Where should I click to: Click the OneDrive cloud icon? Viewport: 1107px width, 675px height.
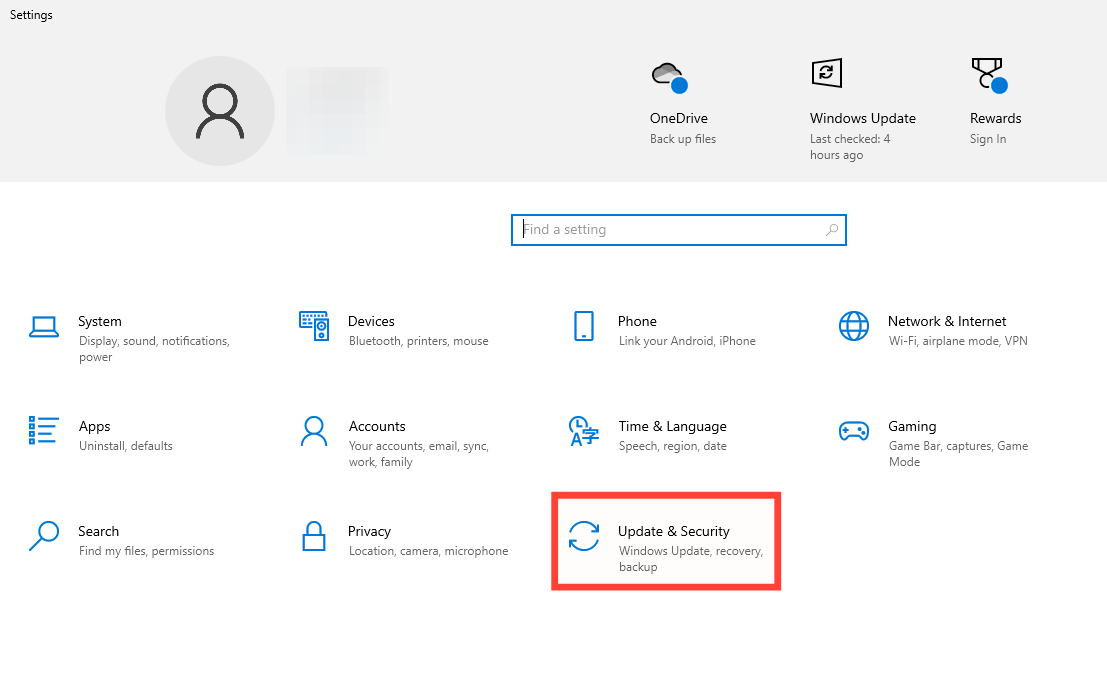667,75
